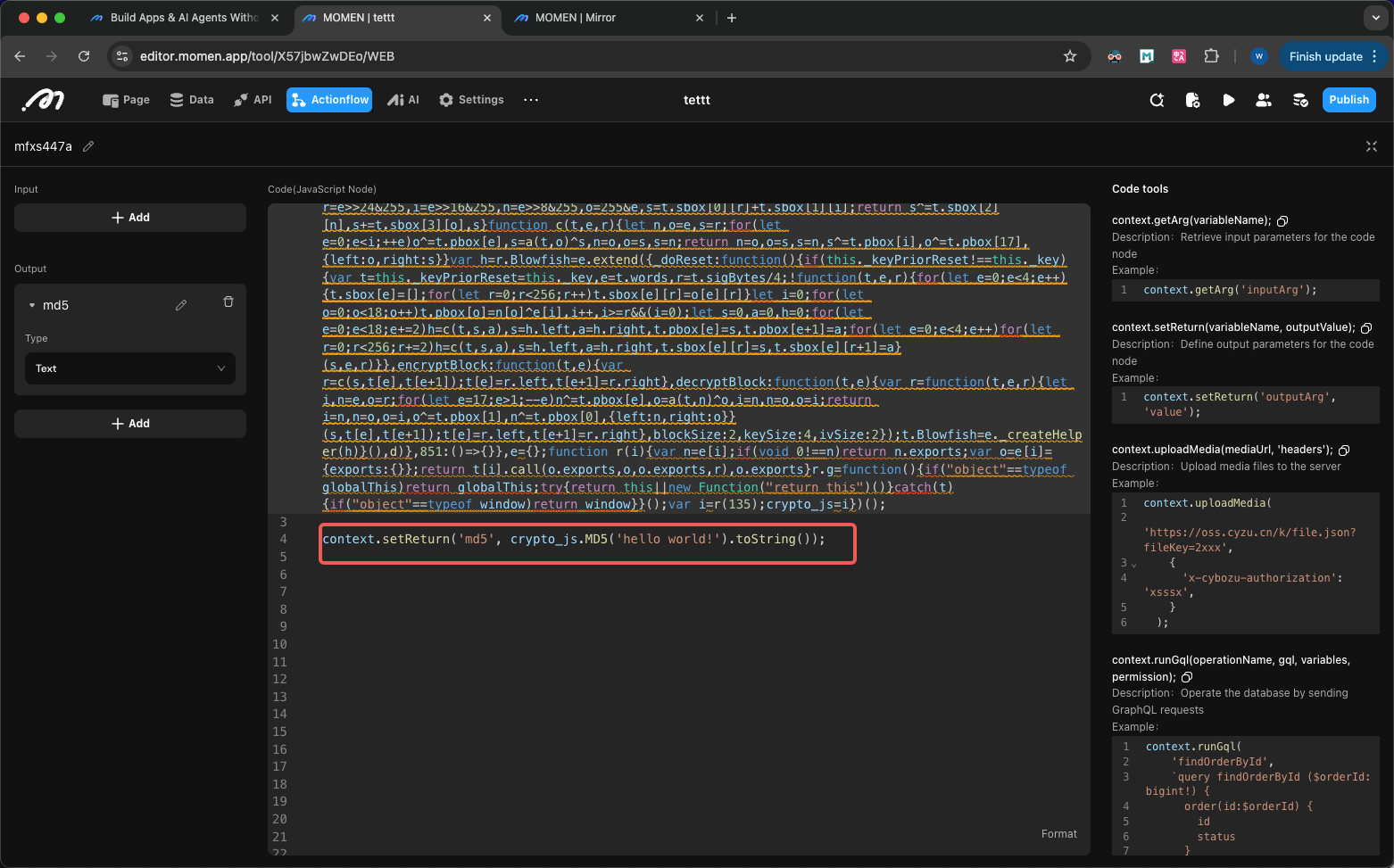Open the collaborators people icon

click(1263, 100)
